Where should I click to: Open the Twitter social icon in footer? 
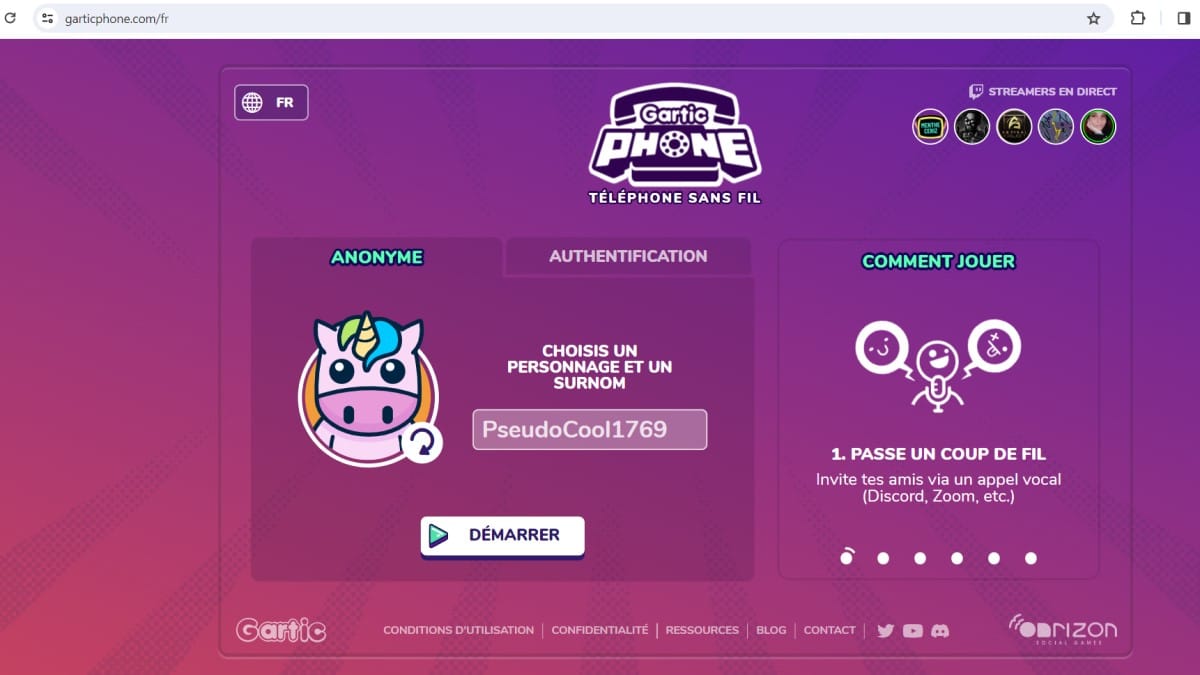click(885, 631)
